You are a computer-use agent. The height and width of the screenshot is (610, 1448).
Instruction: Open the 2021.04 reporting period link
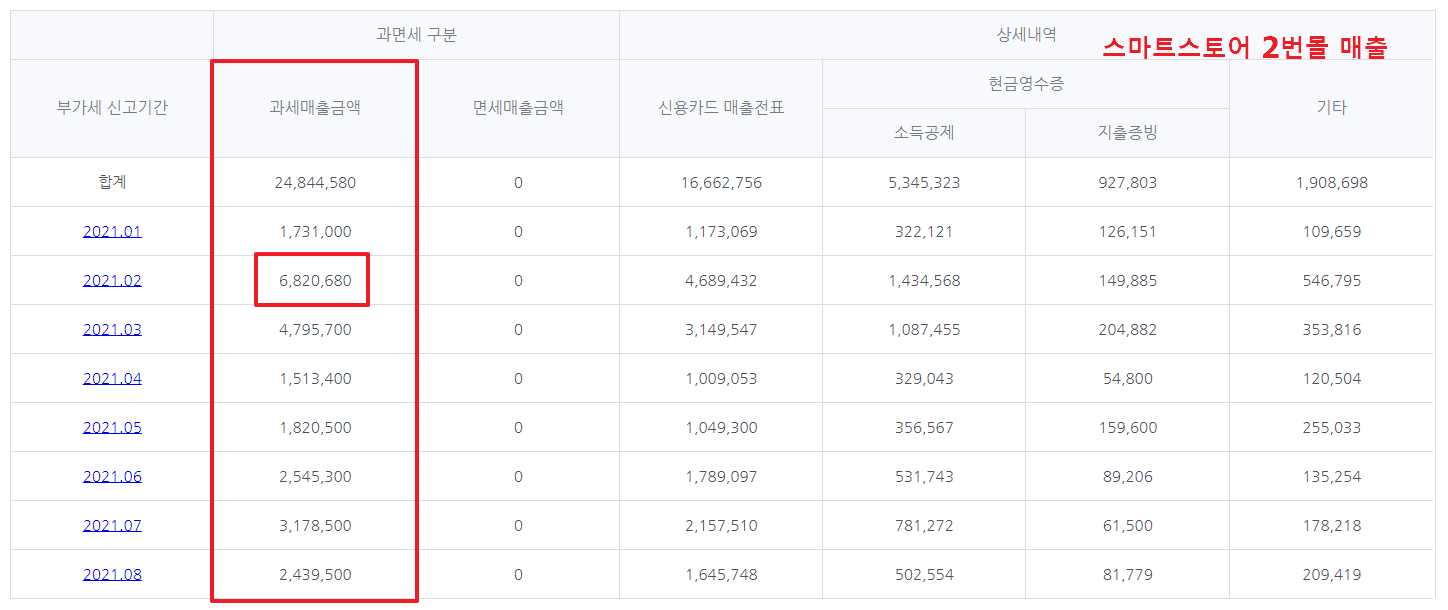coord(112,379)
